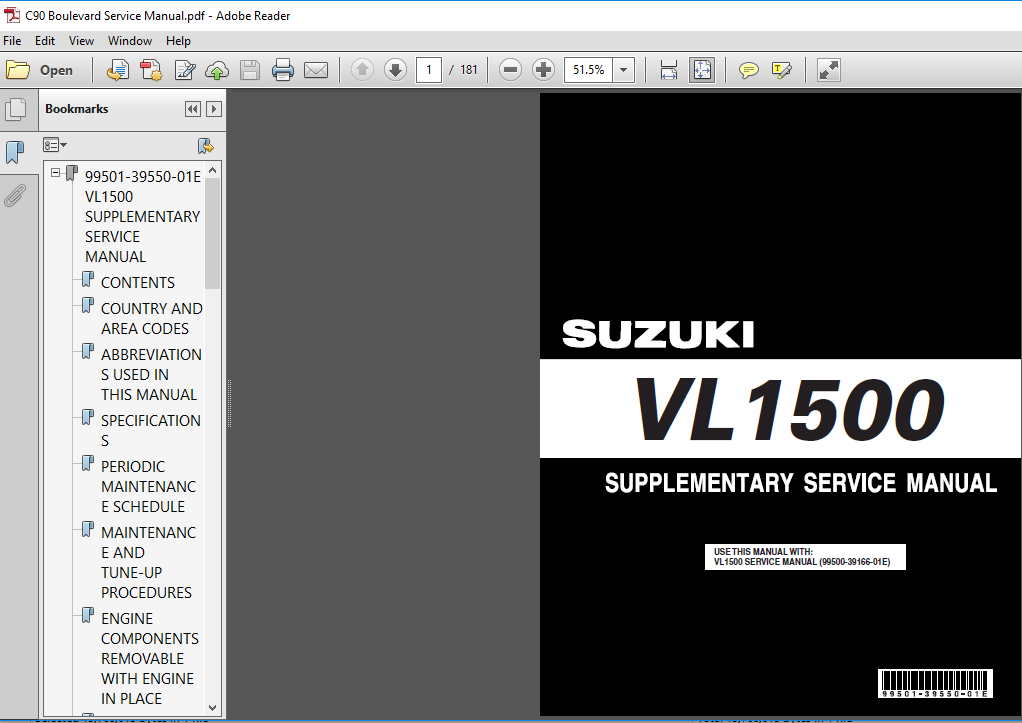1022x723 pixels.
Task: Click the Bookmarks panel title
Action: point(76,109)
